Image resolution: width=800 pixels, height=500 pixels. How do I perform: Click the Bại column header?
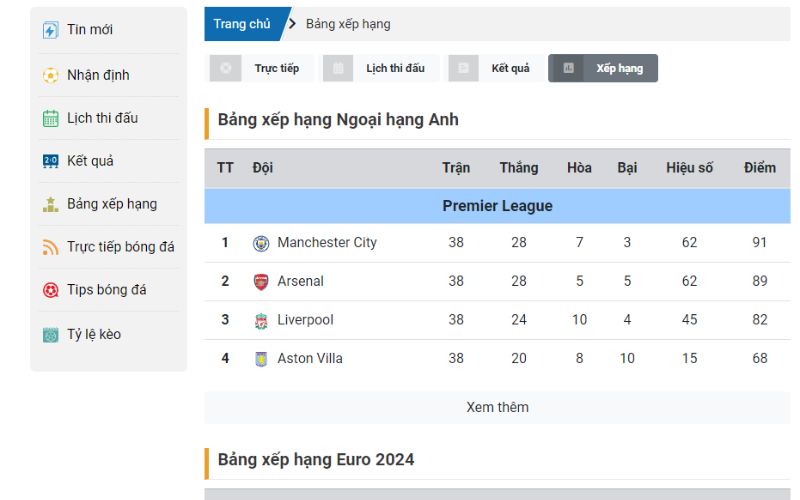coord(627,168)
